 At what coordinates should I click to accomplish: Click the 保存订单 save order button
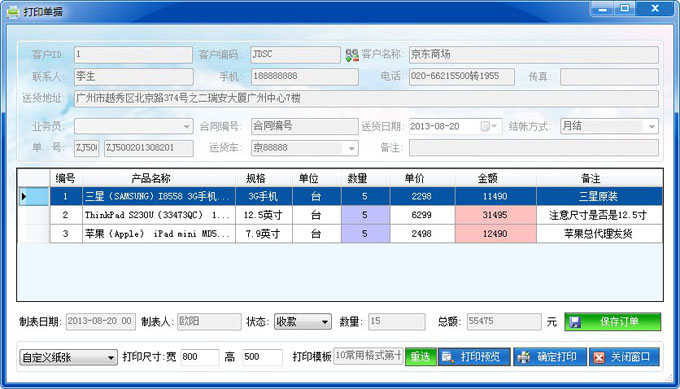click(x=612, y=322)
